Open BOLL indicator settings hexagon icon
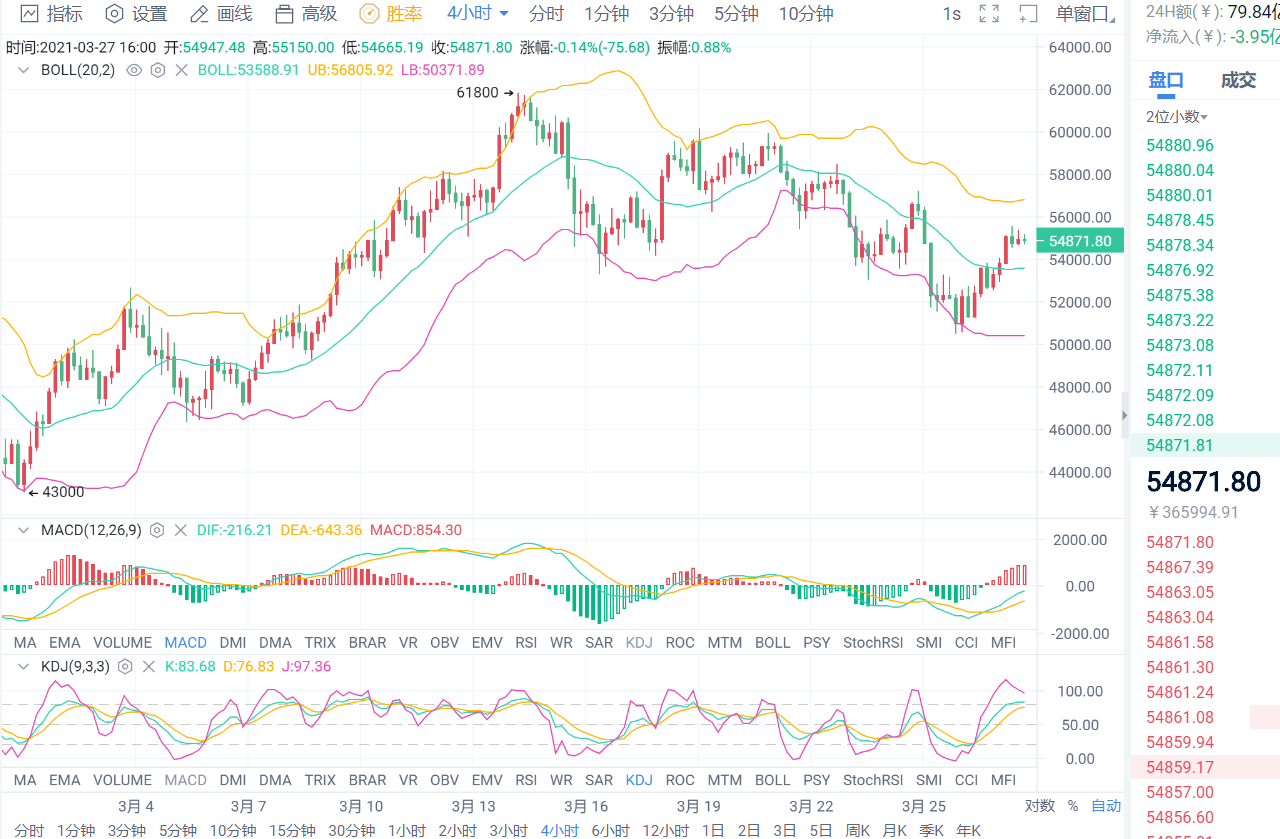Image resolution: width=1280 pixels, height=839 pixels. click(x=157, y=70)
